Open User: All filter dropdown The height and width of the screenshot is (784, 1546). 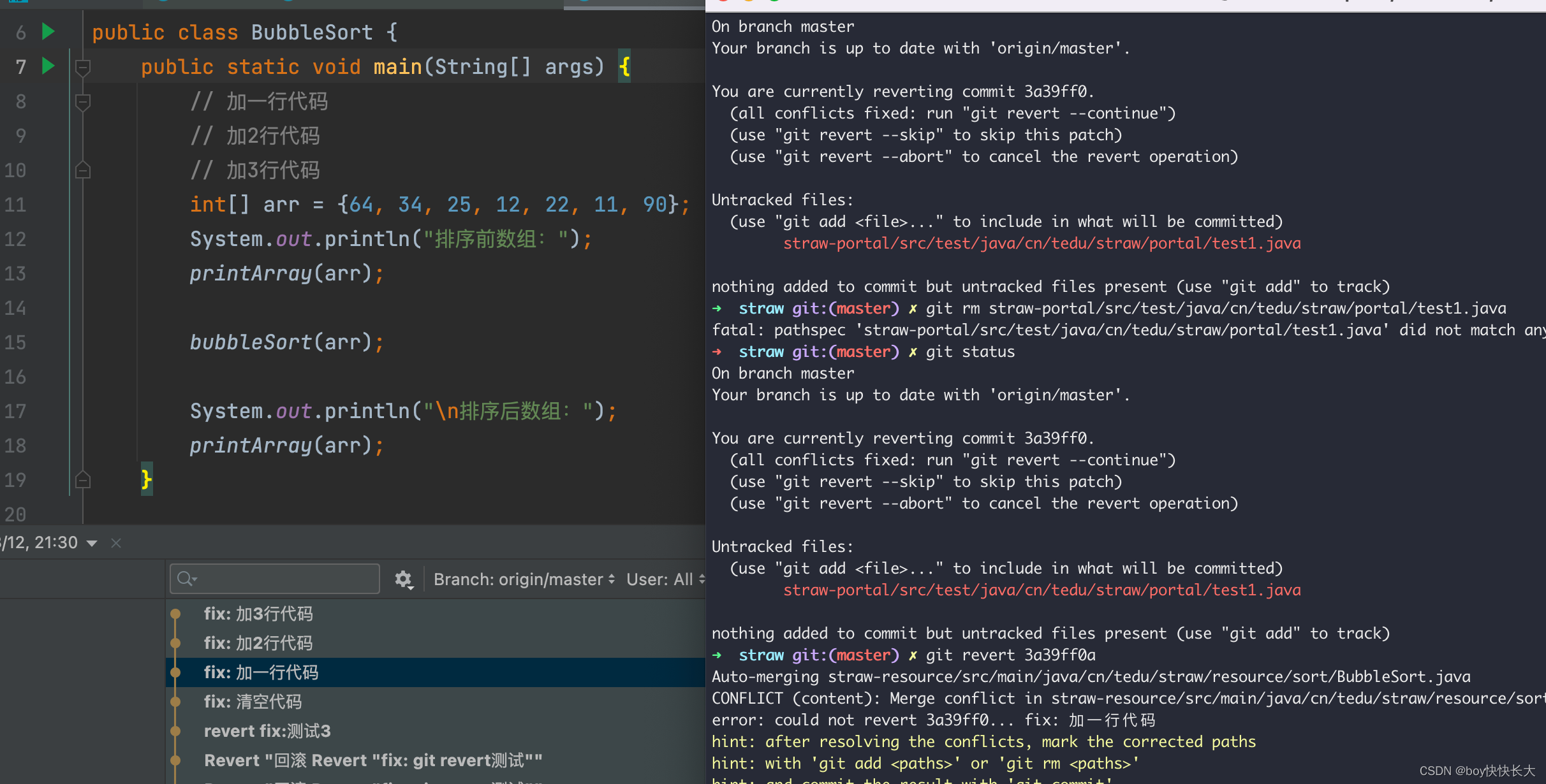(665, 579)
